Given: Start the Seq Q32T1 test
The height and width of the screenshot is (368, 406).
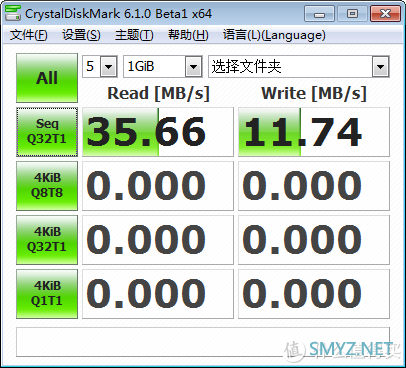Looking at the screenshot, I should tap(47, 132).
